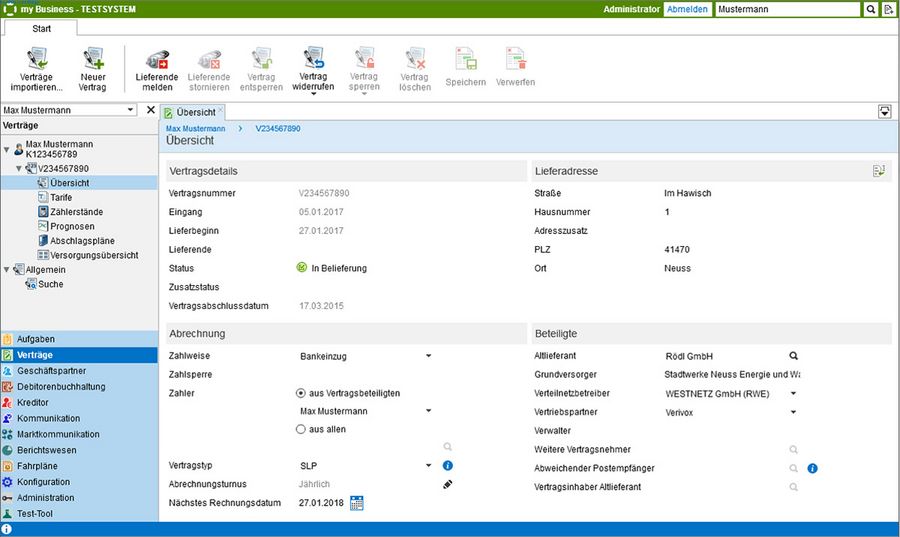
Task: Create a new contract with Neuer Vertrag
Action: (x=92, y=69)
